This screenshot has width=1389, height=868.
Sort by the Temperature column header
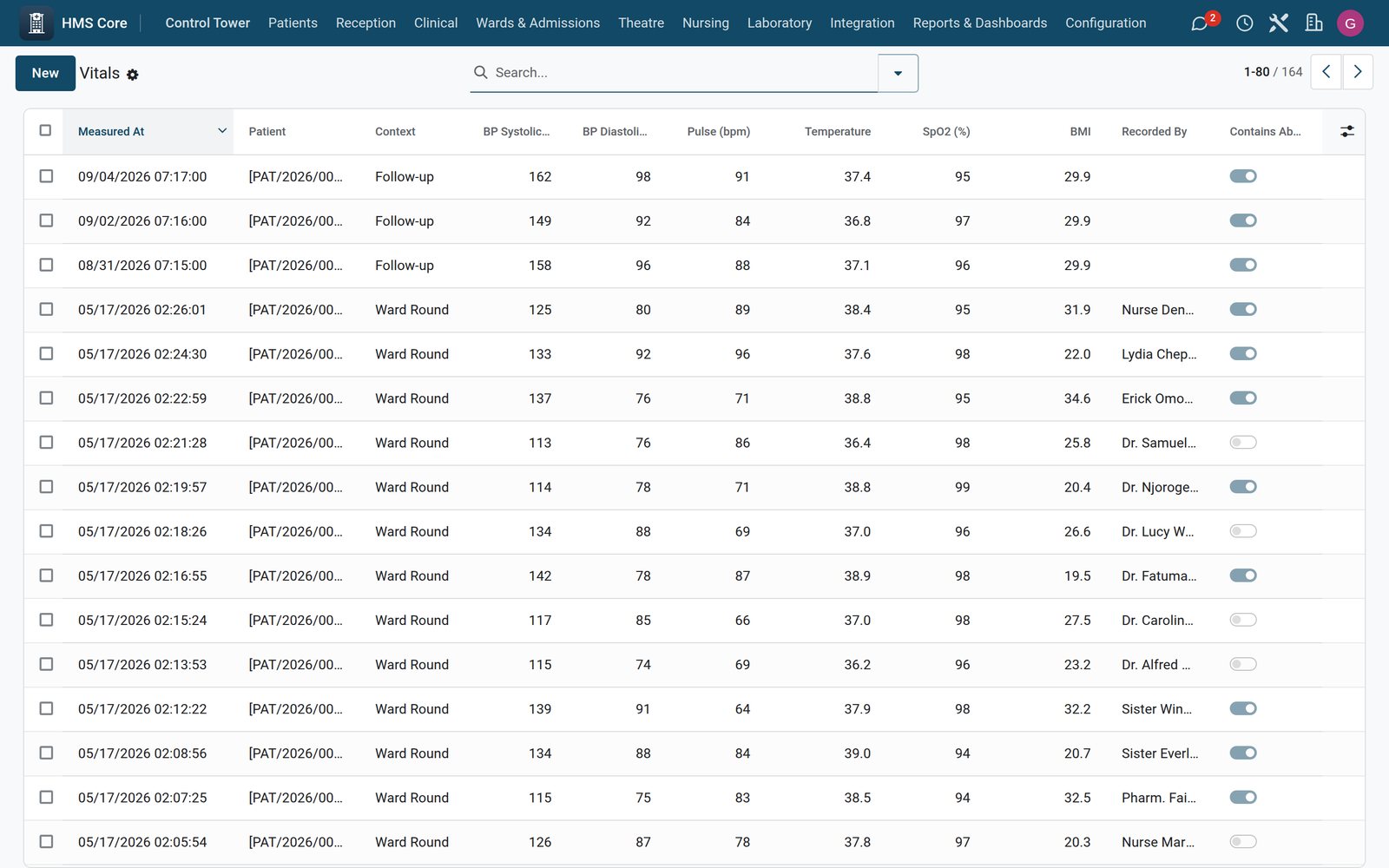pyautogui.click(x=837, y=131)
